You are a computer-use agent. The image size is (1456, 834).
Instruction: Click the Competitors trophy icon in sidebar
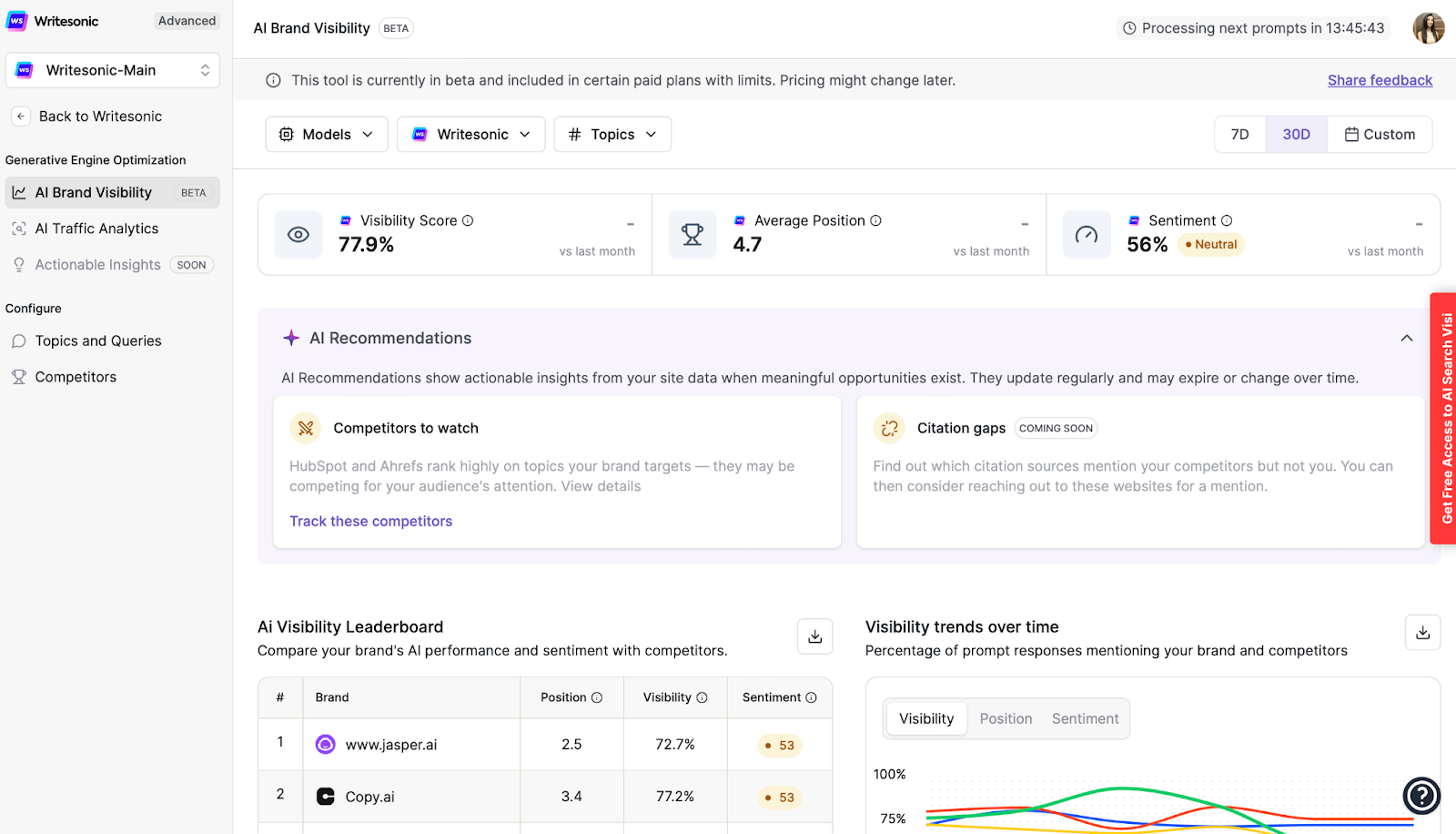point(19,377)
